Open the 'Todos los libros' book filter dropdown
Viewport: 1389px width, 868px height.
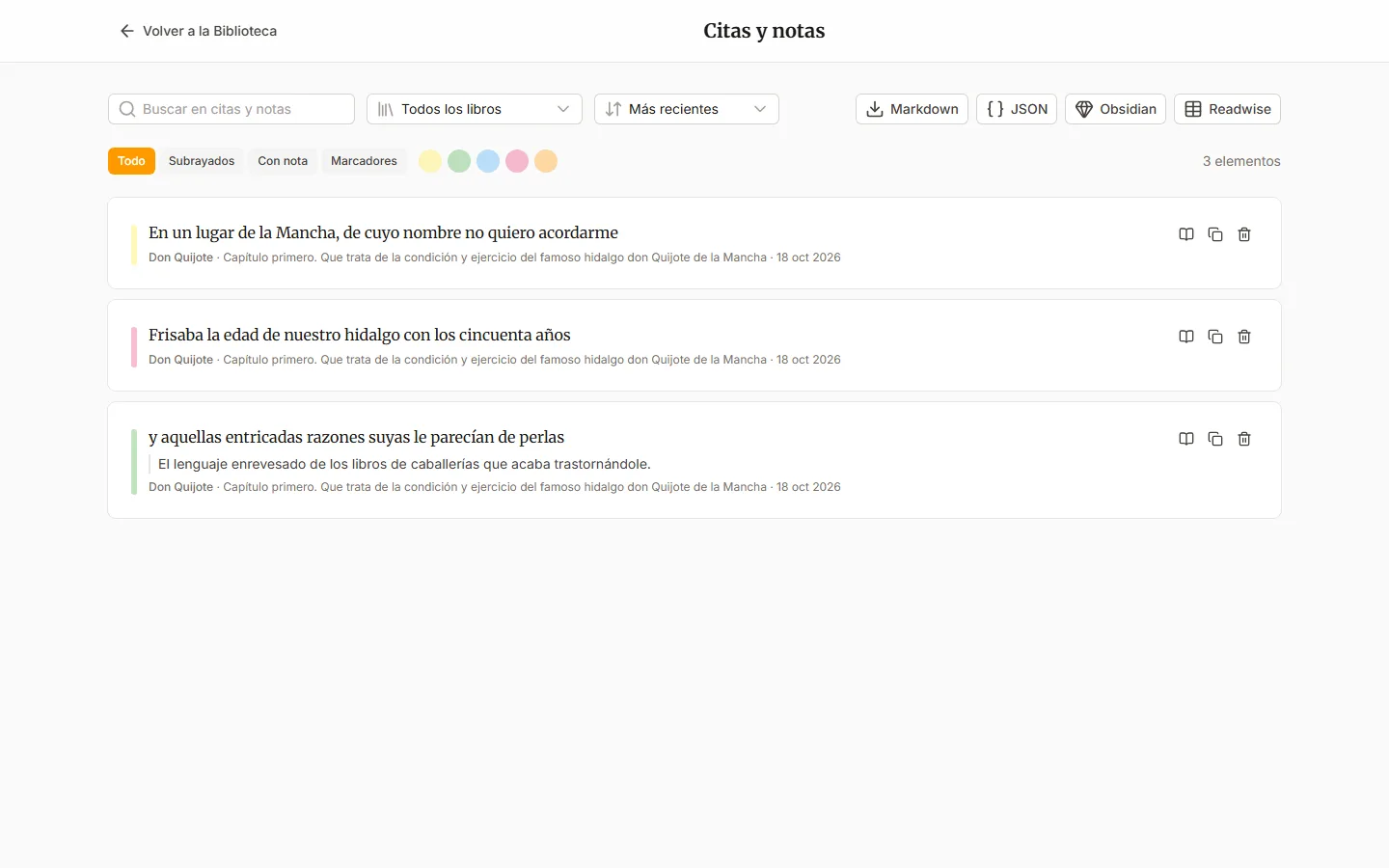tap(475, 109)
